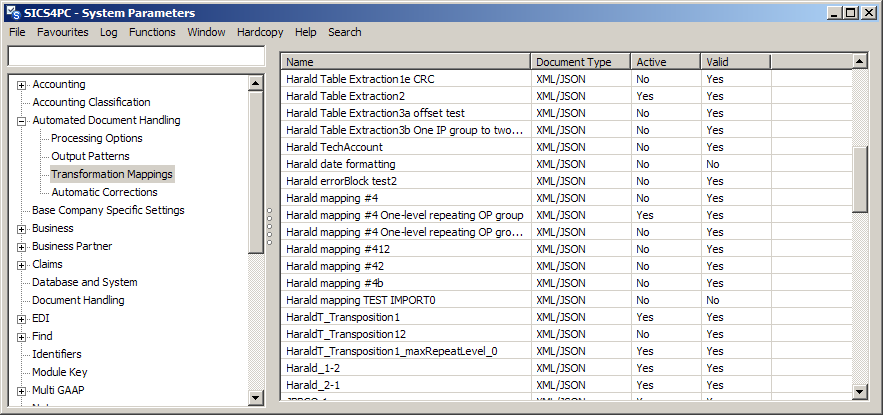
Task: Select the HaraldT_Transposition12 mapping row
Action: coord(346,334)
